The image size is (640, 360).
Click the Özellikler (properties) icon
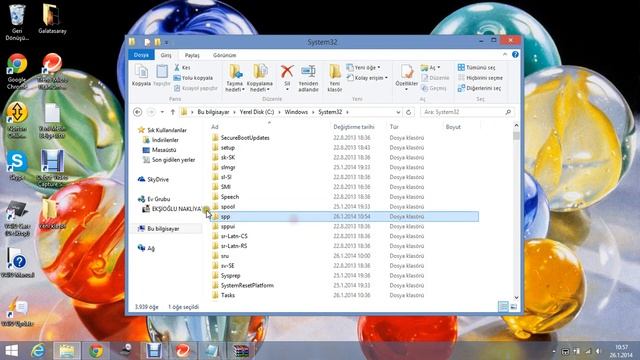click(407, 72)
